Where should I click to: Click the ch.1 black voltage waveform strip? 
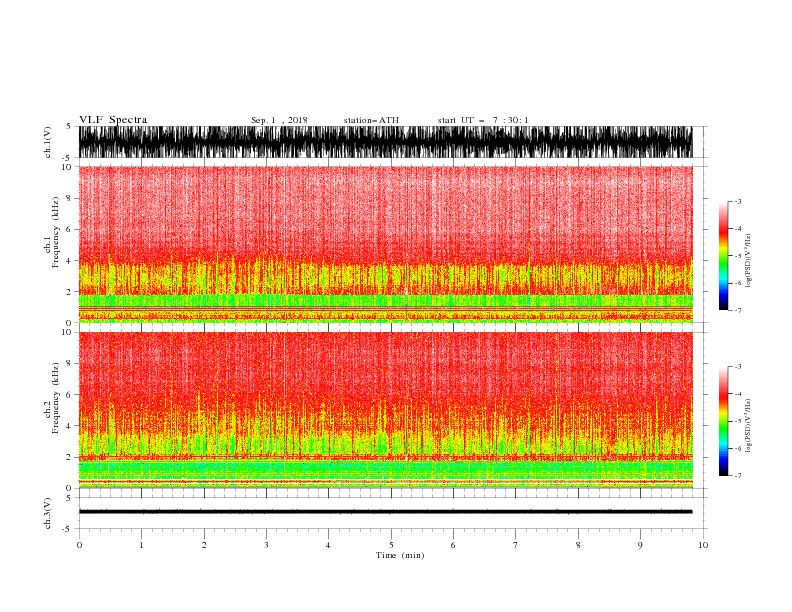click(x=385, y=142)
